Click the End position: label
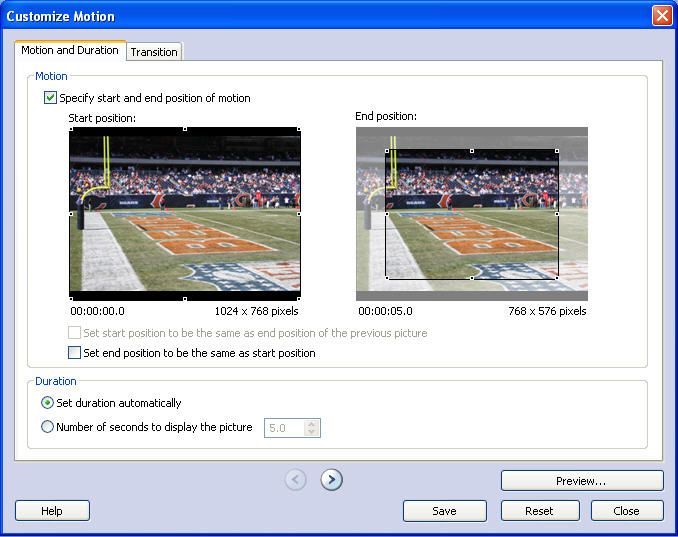Viewport: 678px width, 537px height. 386,116
